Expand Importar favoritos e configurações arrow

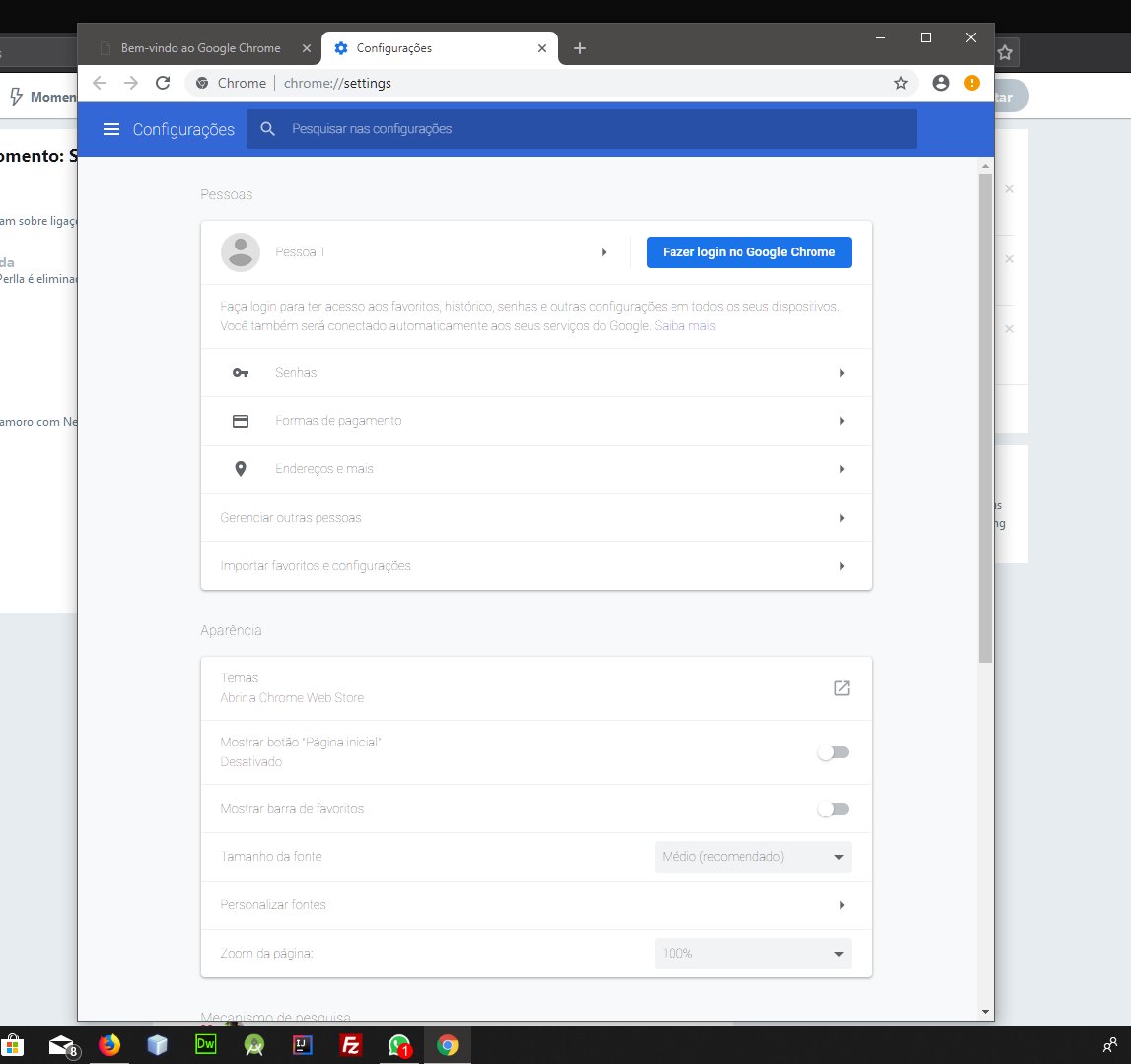point(842,566)
